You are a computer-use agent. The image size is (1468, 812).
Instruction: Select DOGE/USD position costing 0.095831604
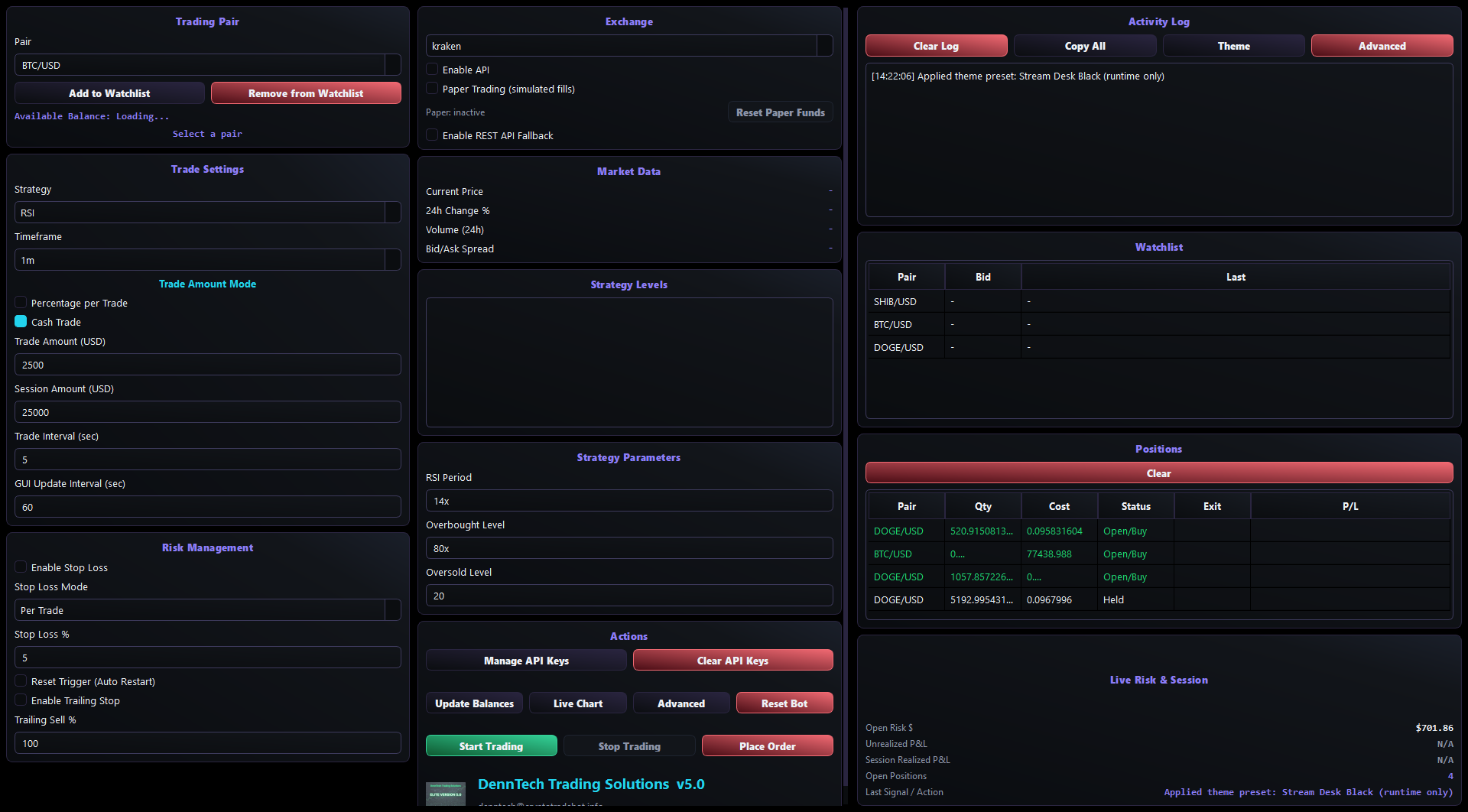(1159, 531)
